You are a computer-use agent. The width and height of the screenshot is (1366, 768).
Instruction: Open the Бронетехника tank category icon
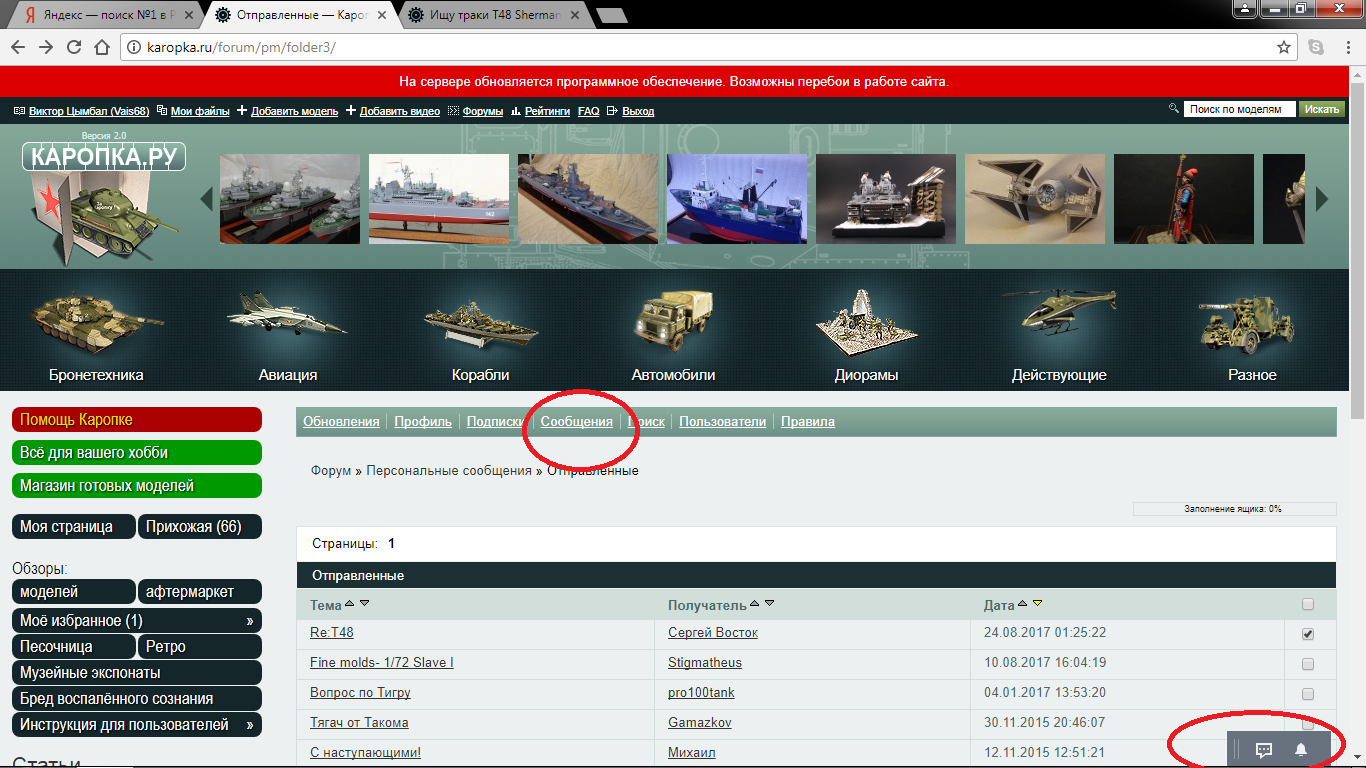pos(95,322)
